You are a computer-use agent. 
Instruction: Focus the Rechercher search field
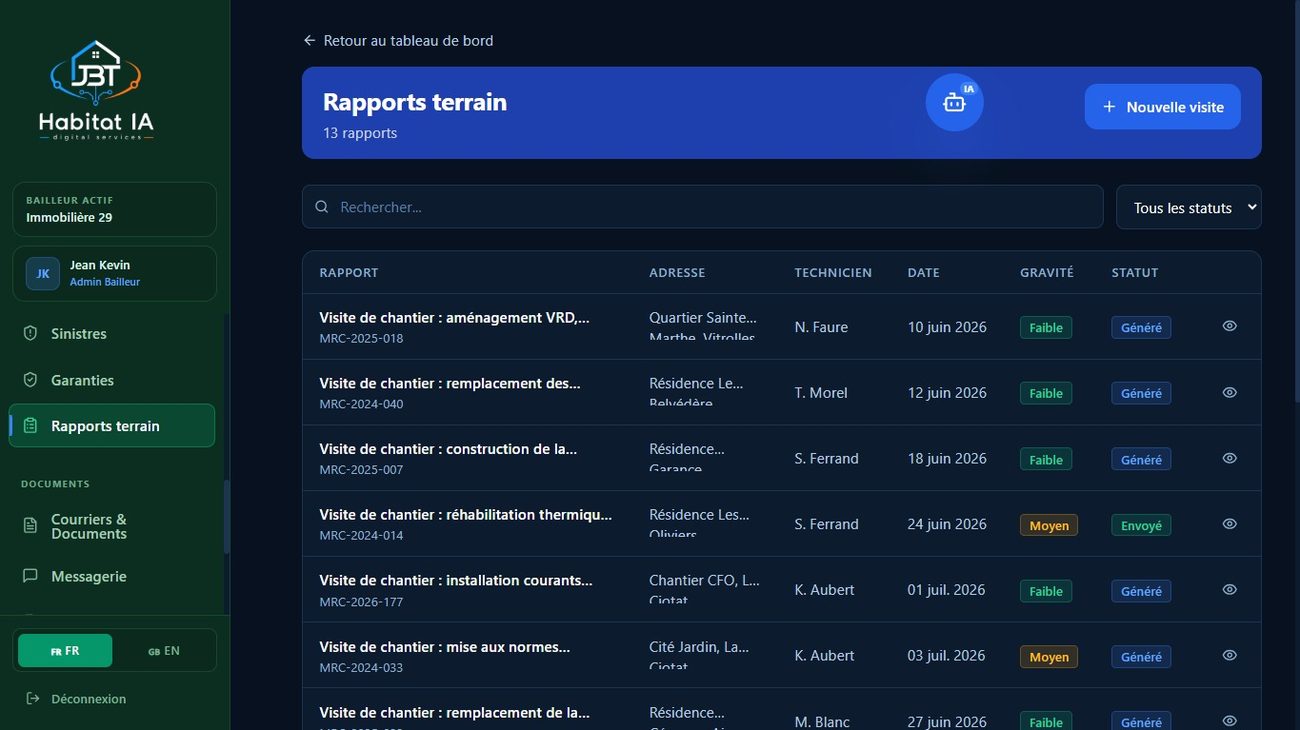(x=703, y=207)
